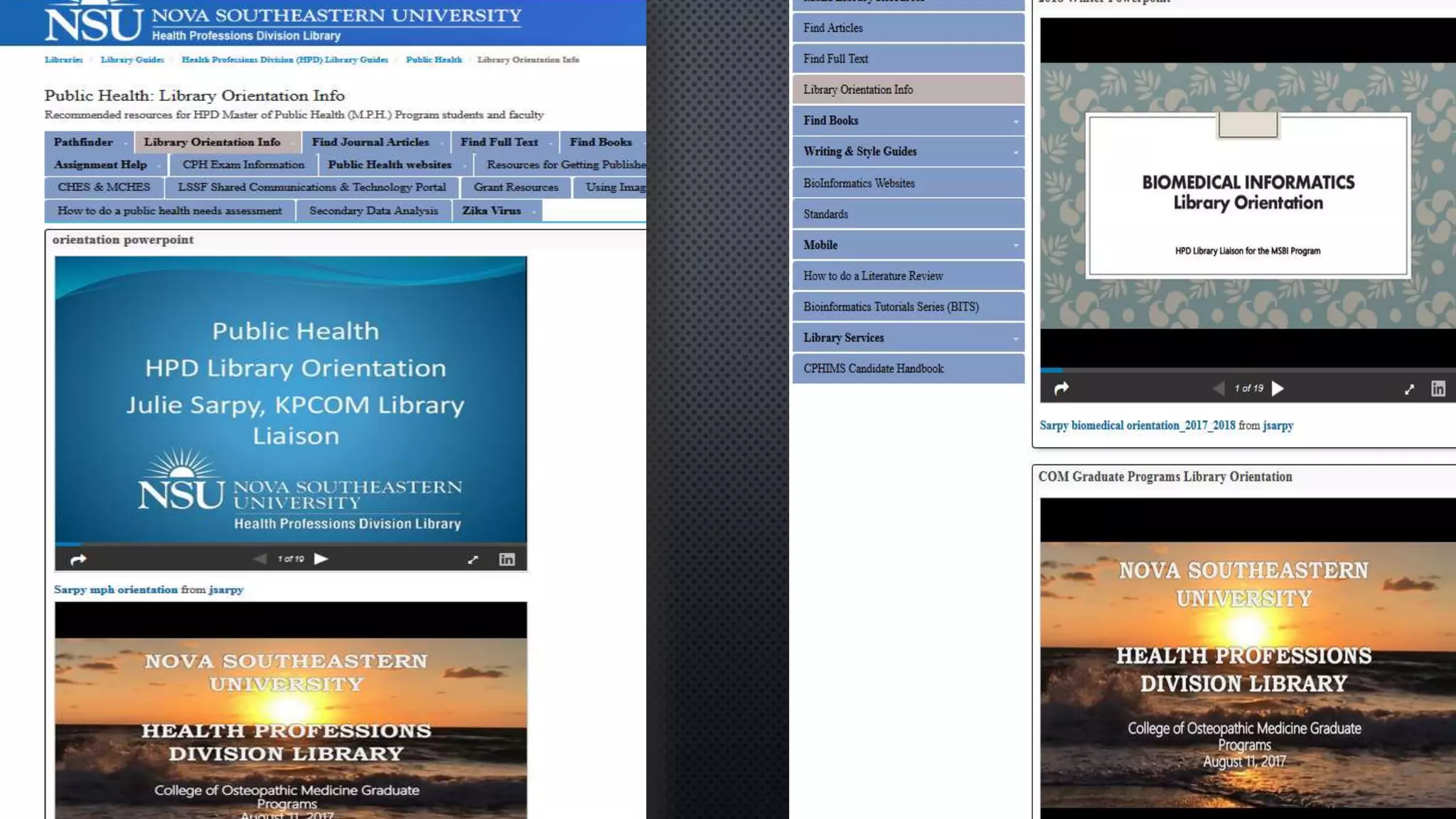Click progress bar of Biomedical Informatics slideshow
The height and width of the screenshot is (819, 1456).
click(x=1248, y=370)
